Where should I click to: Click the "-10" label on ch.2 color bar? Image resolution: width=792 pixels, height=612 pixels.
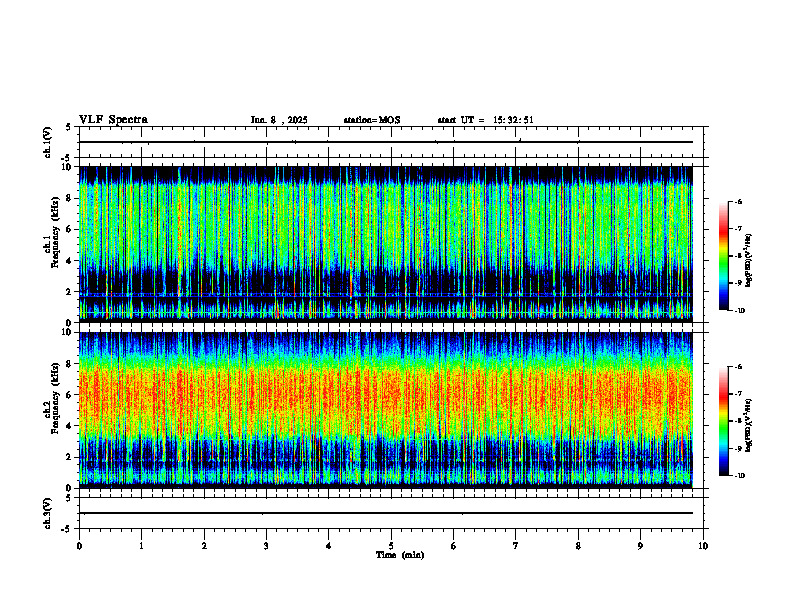pos(739,476)
